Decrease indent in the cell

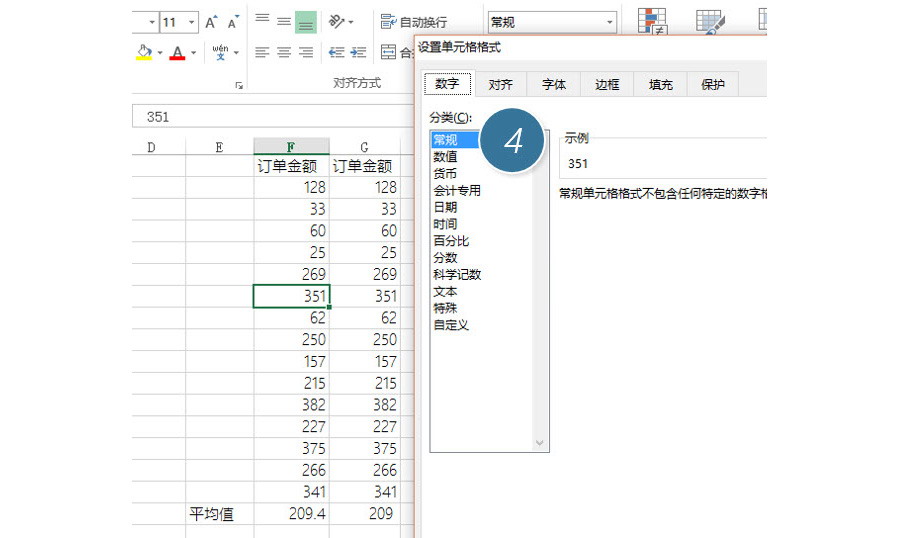[x=336, y=53]
